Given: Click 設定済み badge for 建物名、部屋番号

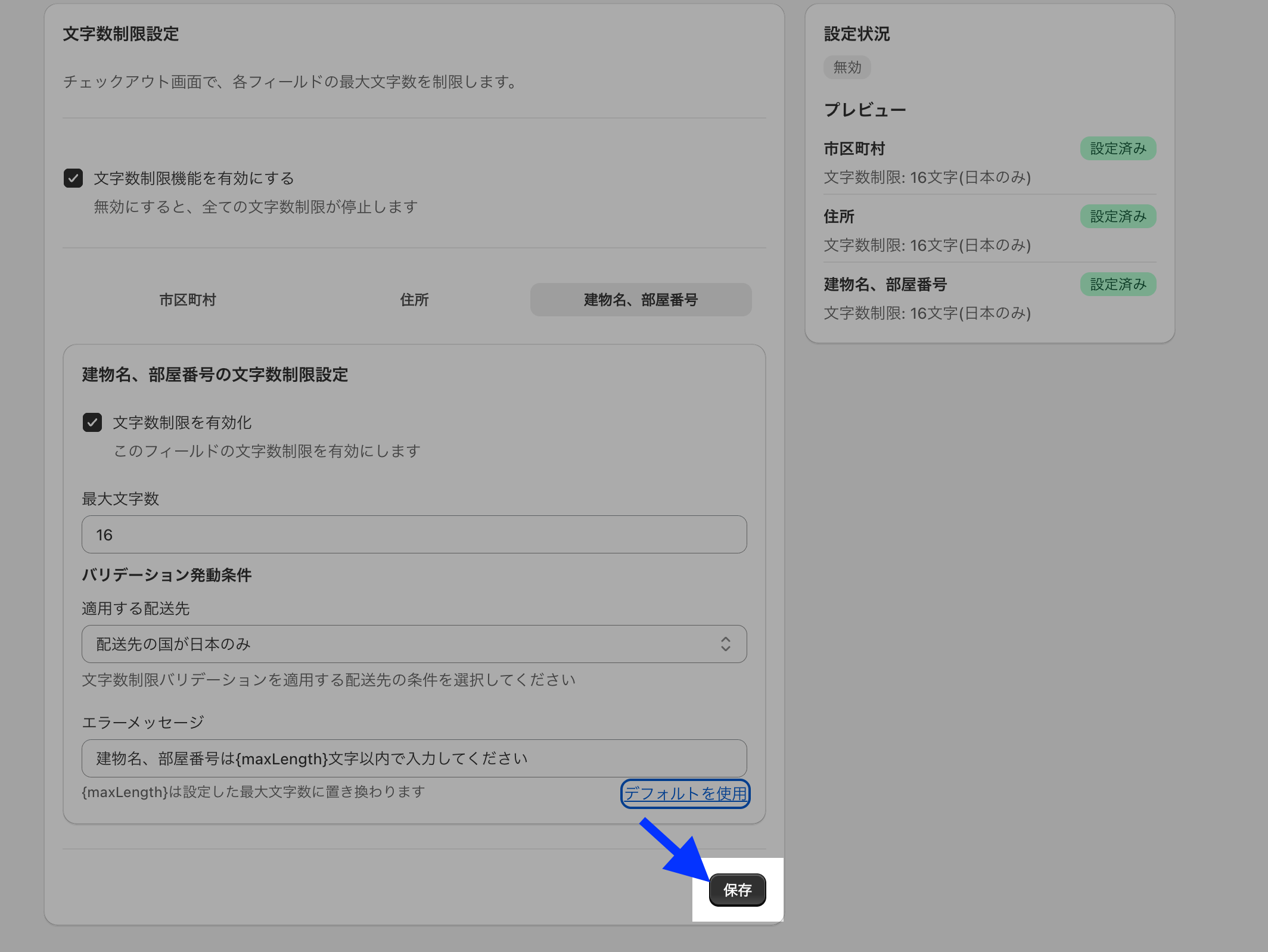Looking at the screenshot, I should tap(1118, 284).
